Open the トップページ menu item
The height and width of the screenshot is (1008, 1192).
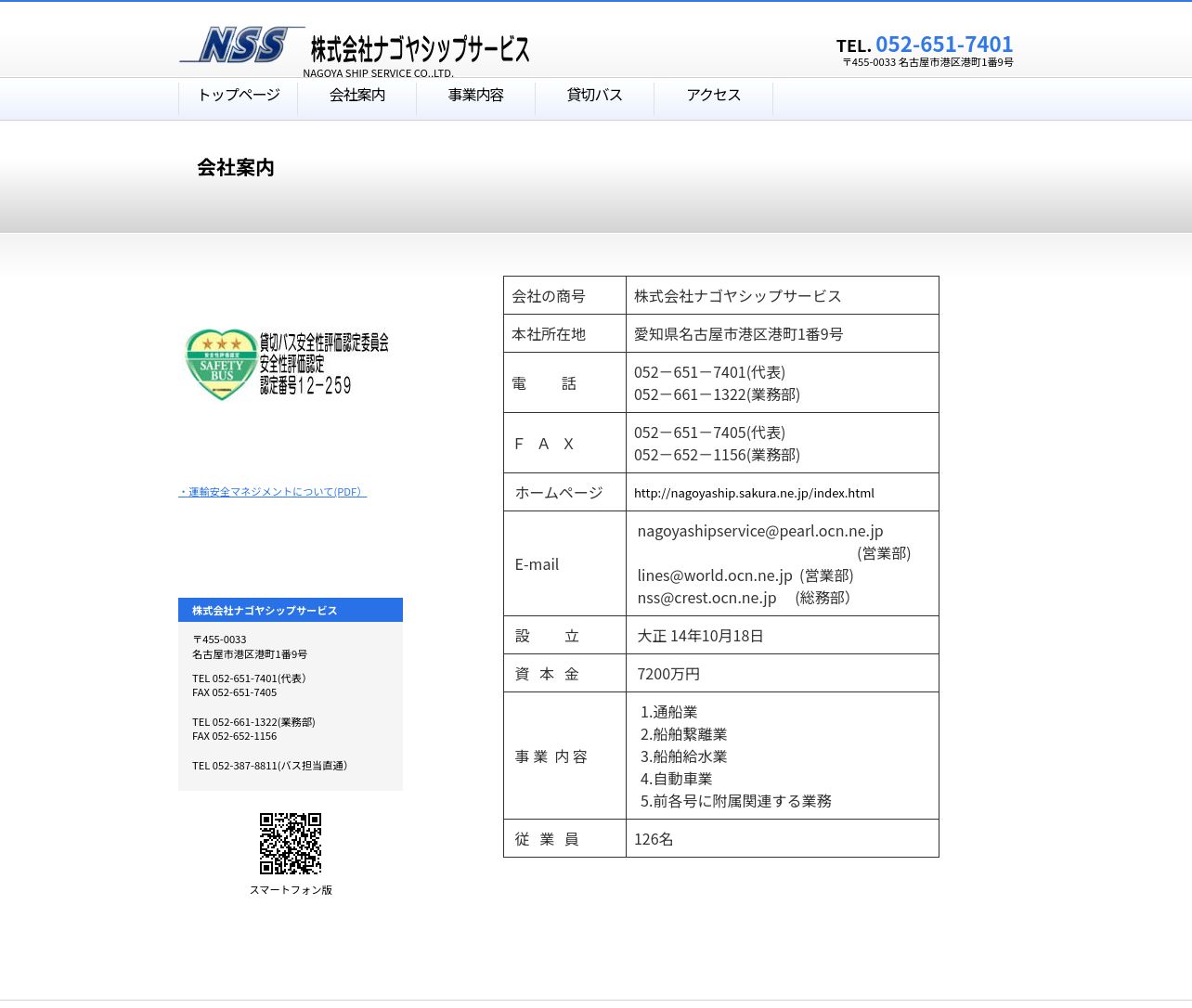239,96
